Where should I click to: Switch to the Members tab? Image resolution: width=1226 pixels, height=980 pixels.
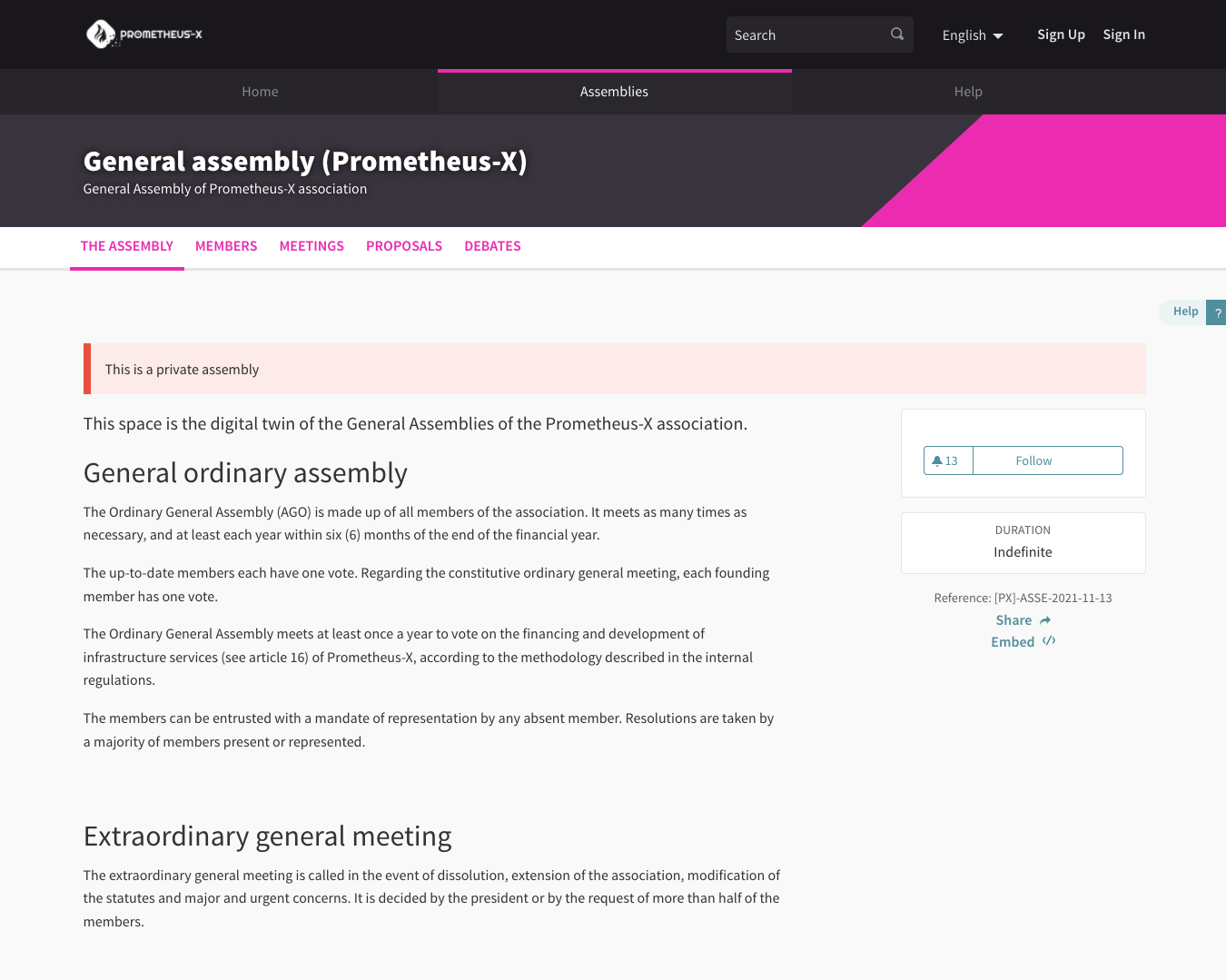point(226,246)
